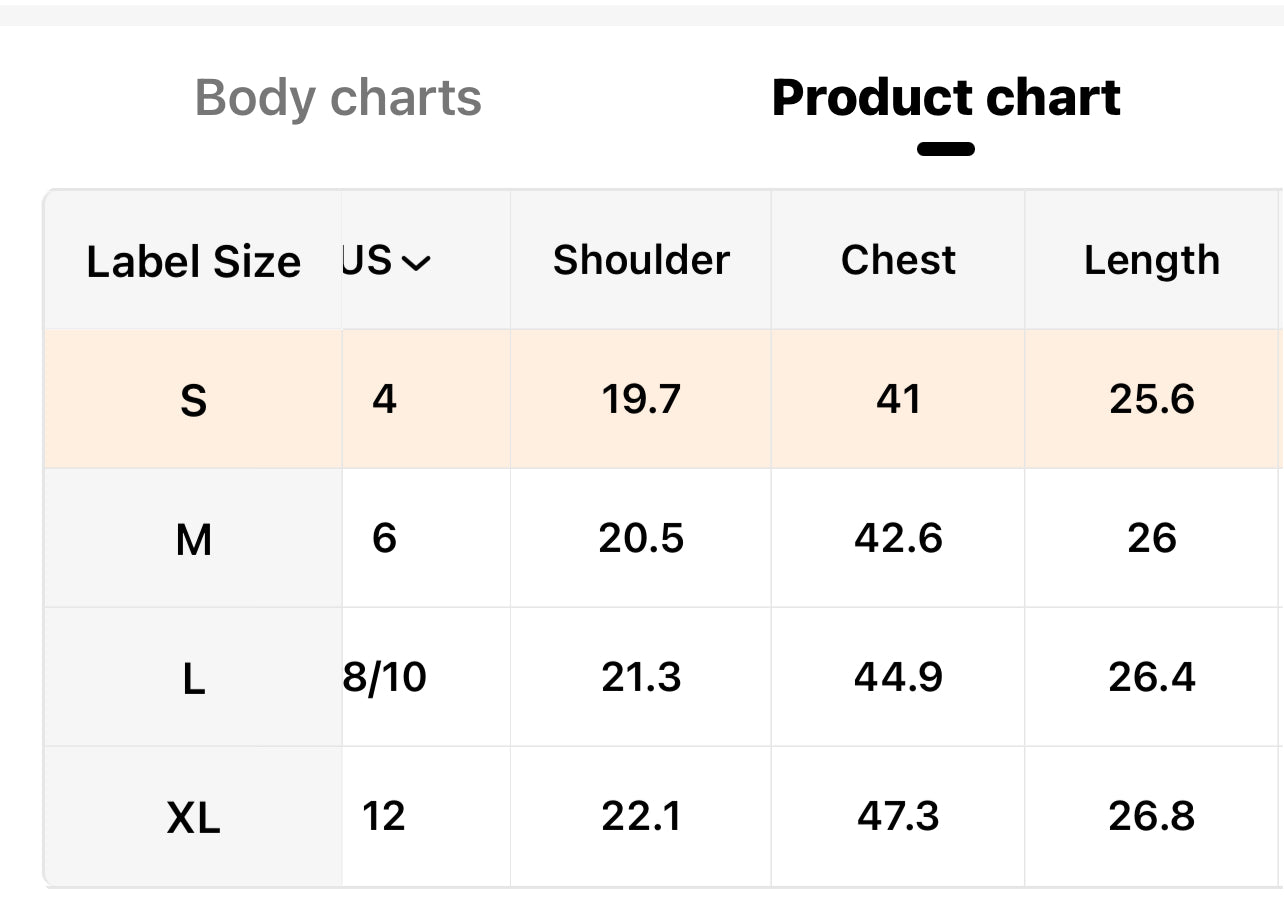Click length value 26.8 for size XL
1284x915 pixels.
click(x=1152, y=816)
